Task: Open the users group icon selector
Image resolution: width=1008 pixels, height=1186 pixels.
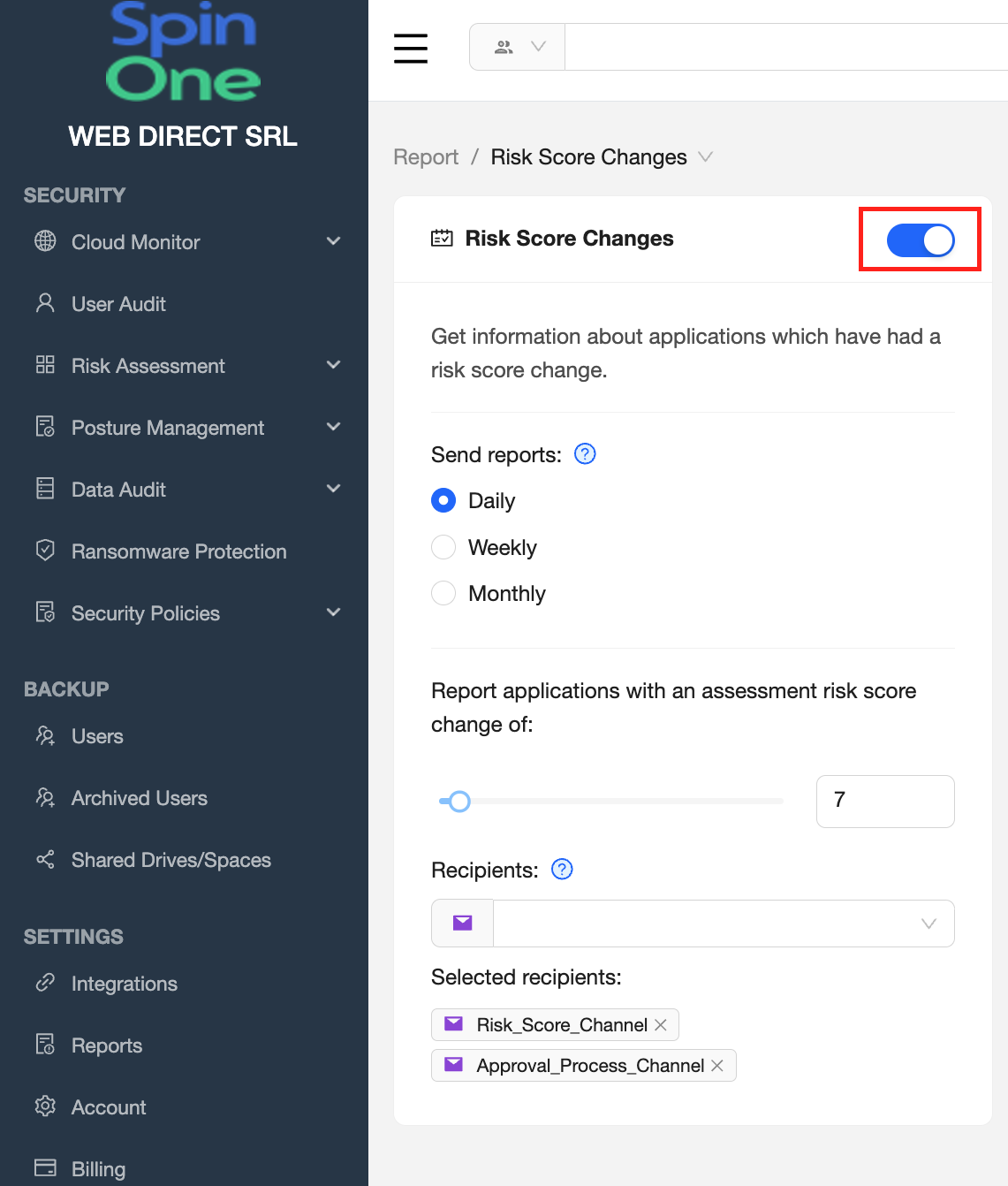Action: [x=518, y=47]
